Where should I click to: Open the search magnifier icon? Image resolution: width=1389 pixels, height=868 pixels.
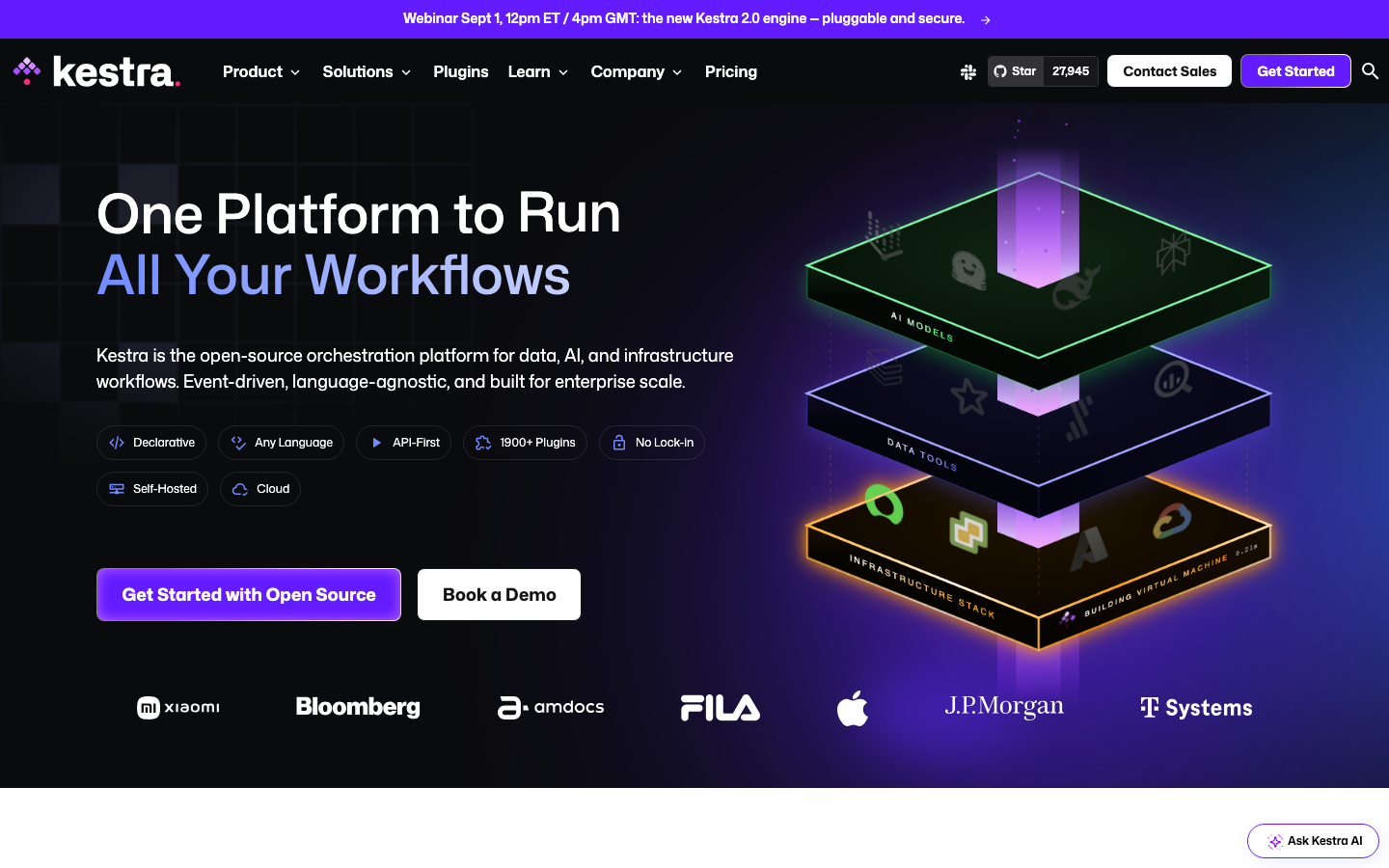[x=1370, y=70]
